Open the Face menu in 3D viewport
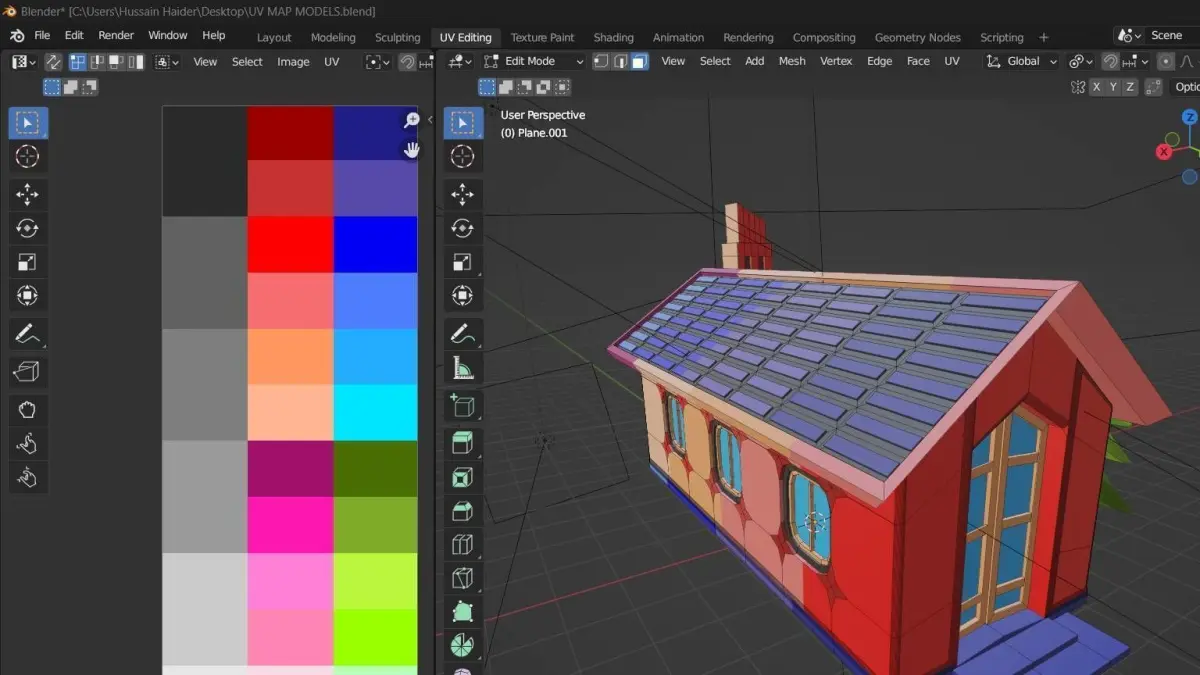 pyautogui.click(x=918, y=61)
